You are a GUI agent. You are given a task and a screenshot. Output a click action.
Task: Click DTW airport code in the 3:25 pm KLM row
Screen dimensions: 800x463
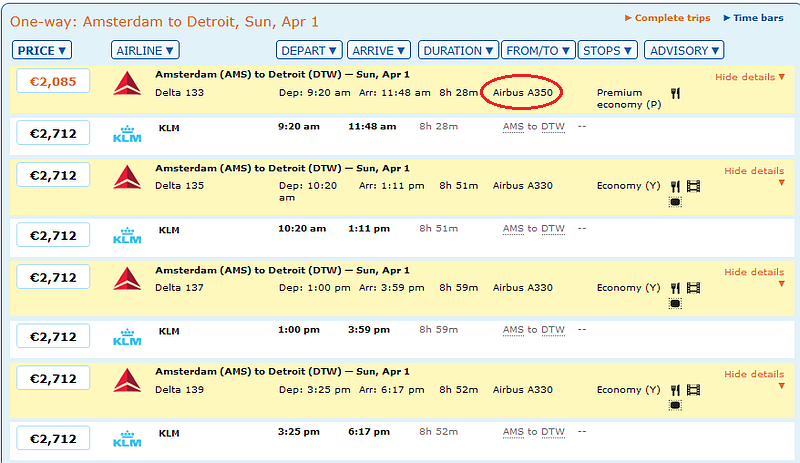tap(553, 432)
